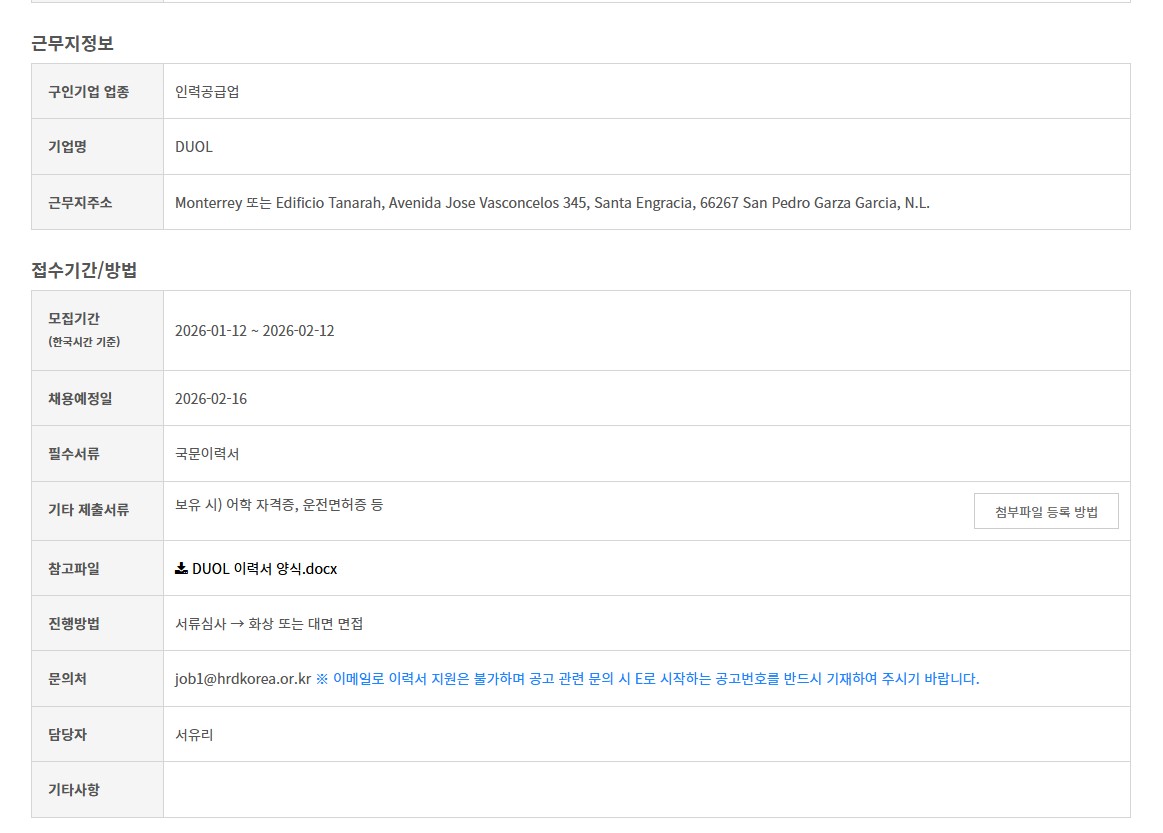
Task: Click the blue notice about email applications
Action: tap(647, 679)
